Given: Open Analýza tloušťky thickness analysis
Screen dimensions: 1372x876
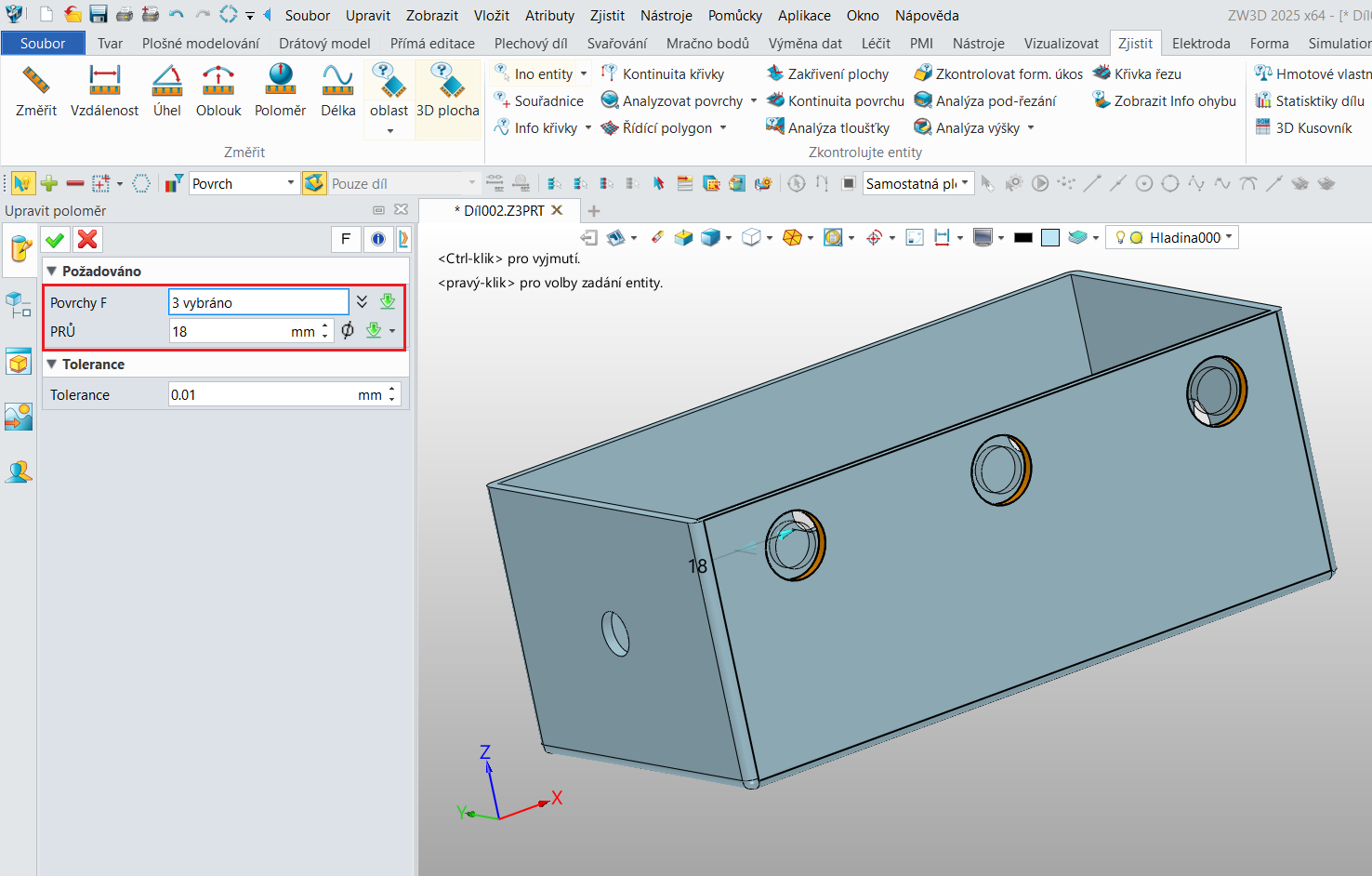Looking at the screenshot, I should (x=828, y=127).
